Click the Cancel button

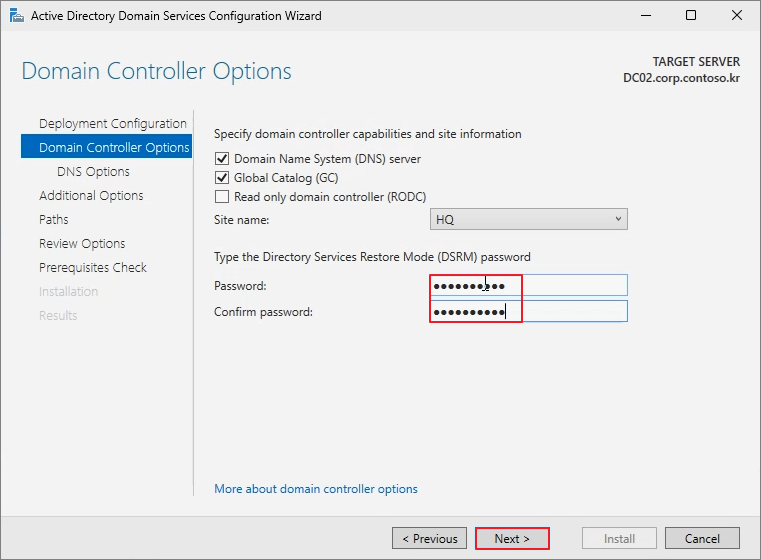pyautogui.click(x=702, y=539)
